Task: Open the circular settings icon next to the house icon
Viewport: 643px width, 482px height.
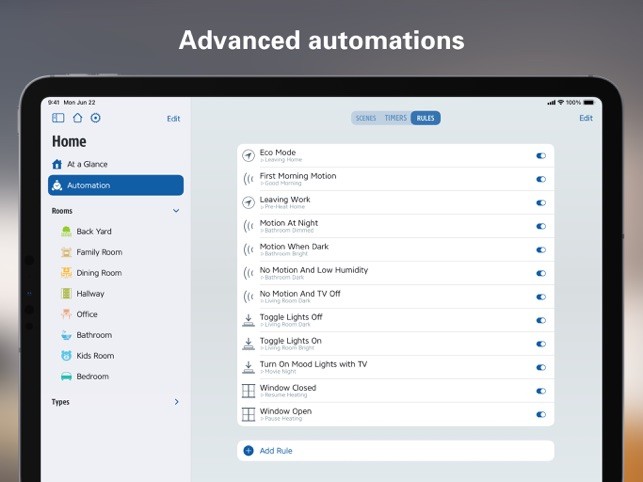Action: tap(96, 118)
